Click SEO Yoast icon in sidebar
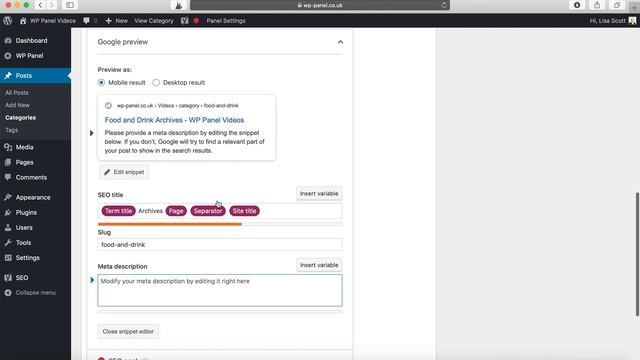The image size is (640, 360). (8, 278)
